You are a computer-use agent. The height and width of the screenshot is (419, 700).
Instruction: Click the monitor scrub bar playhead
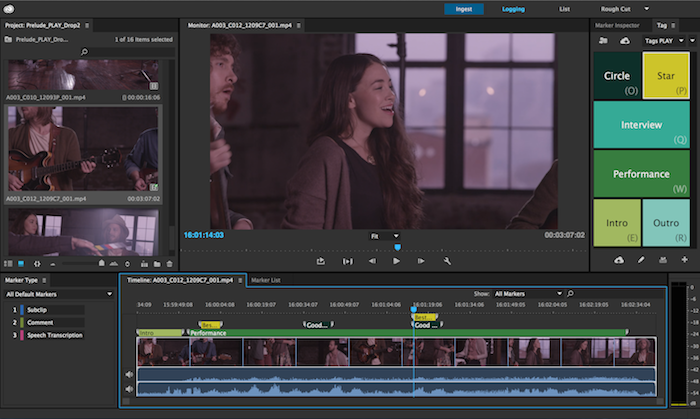pyautogui.click(x=397, y=247)
